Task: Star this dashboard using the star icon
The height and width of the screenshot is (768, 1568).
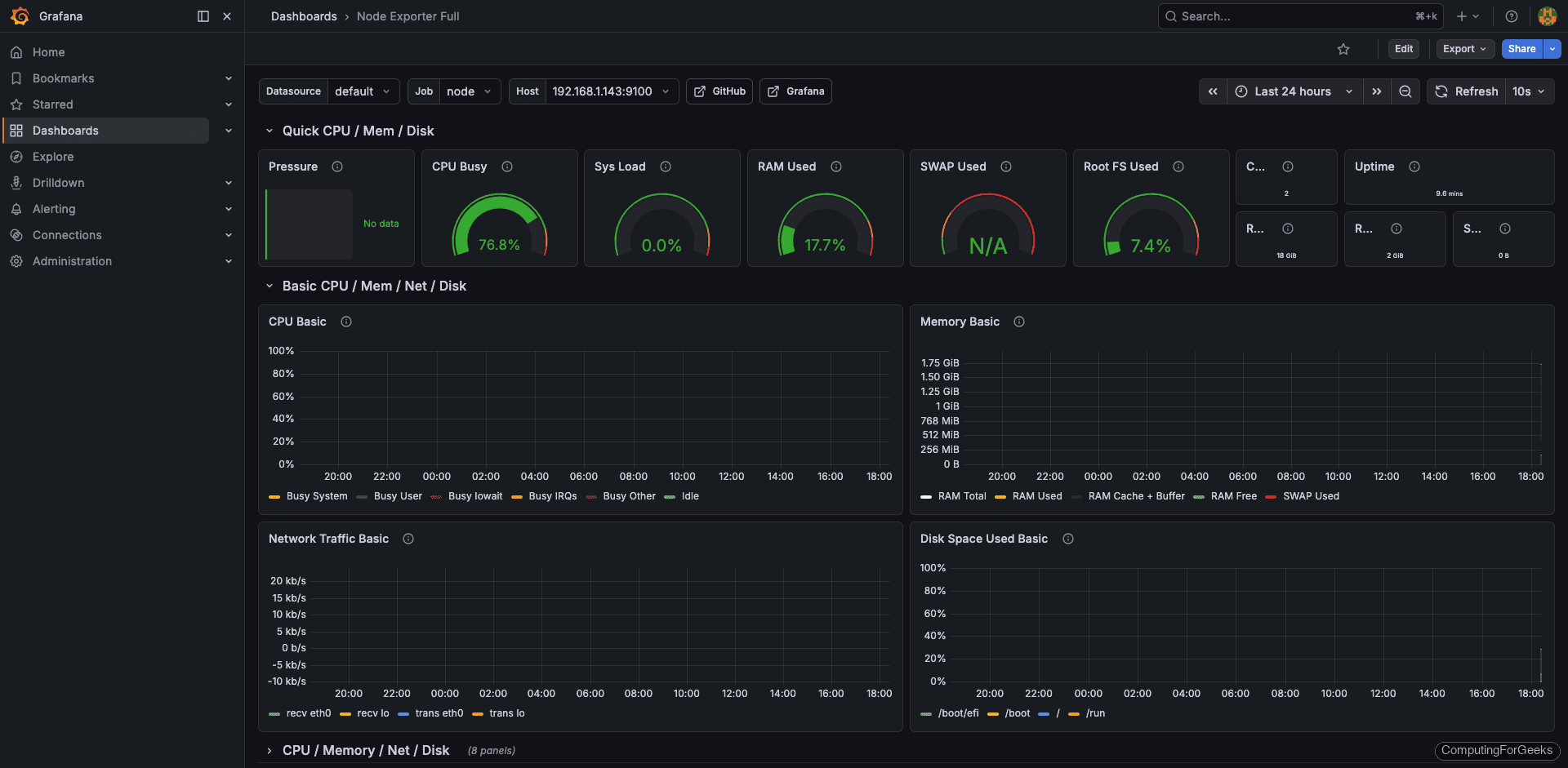Action: [1343, 49]
